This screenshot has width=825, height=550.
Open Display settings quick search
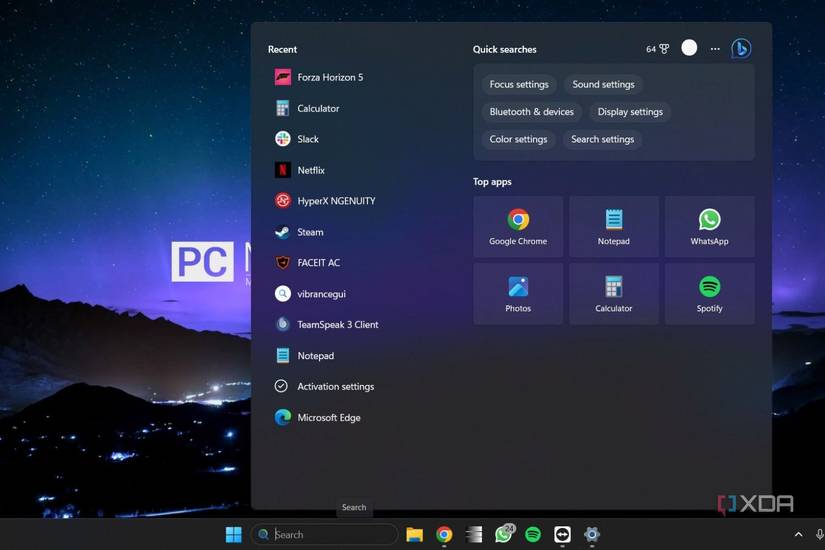point(630,112)
